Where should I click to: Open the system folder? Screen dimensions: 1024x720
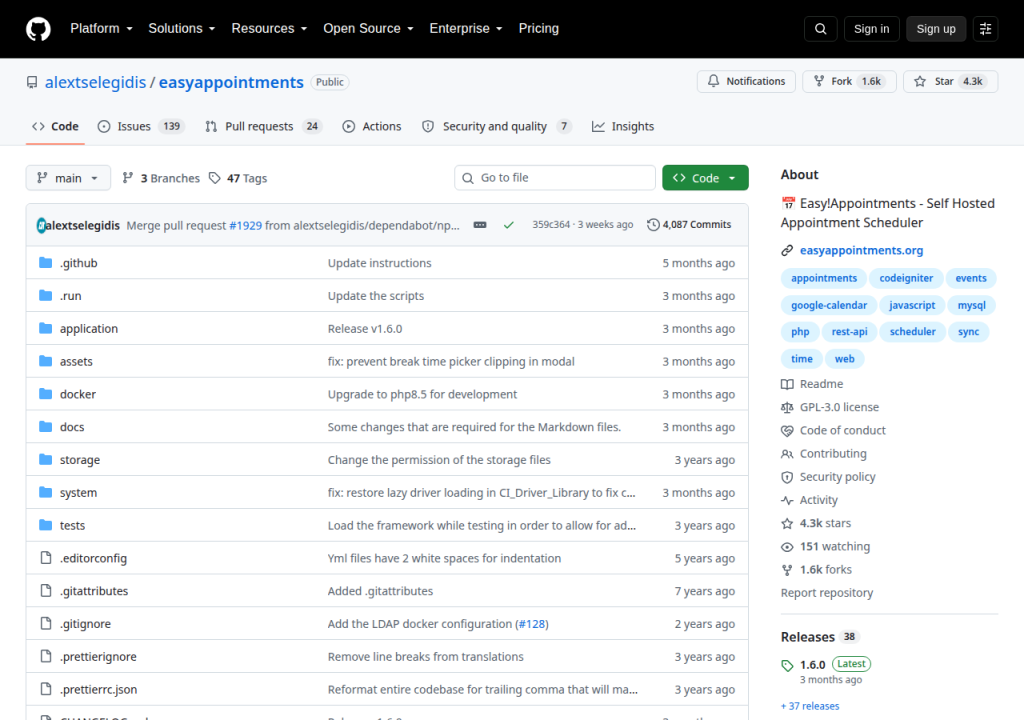coord(78,493)
